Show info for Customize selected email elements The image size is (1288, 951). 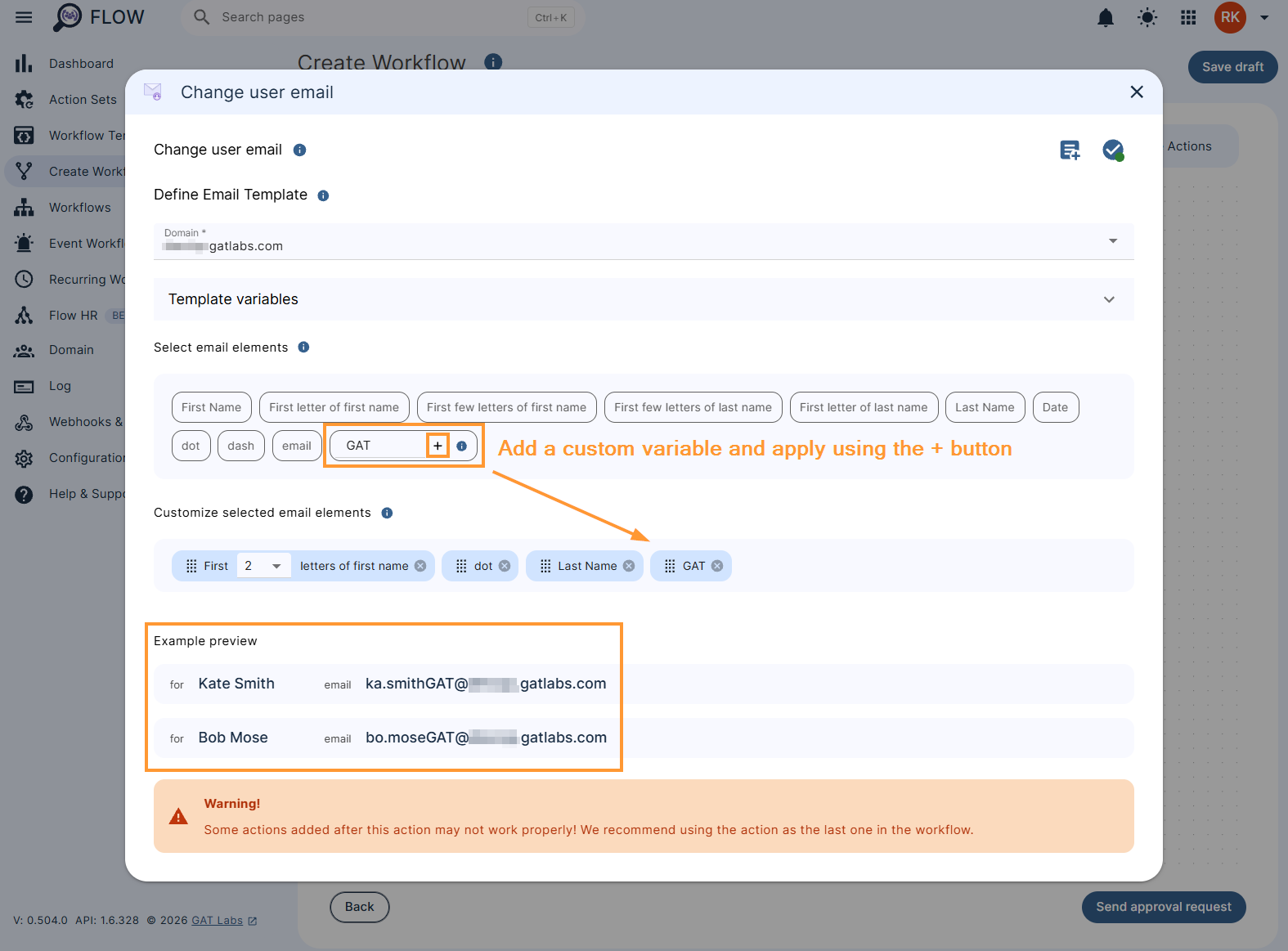[387, 513]
